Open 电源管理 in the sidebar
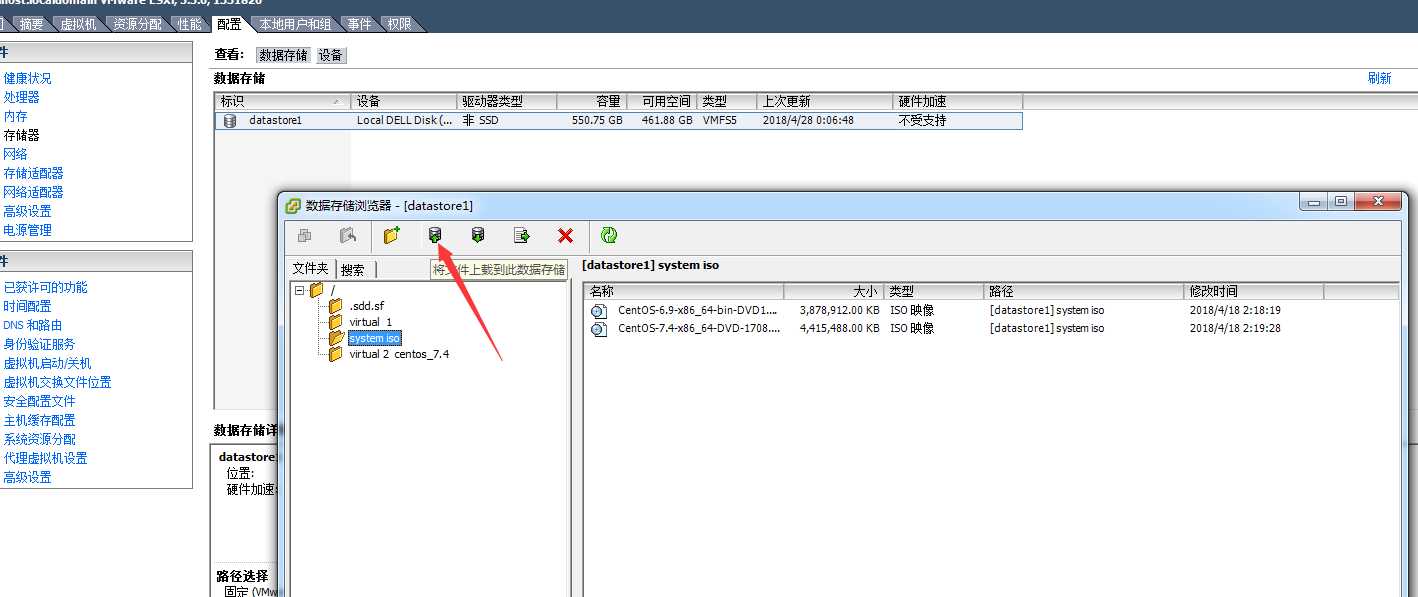The width and height of the screenshot is (1418, 597). (x=27, y=230)
